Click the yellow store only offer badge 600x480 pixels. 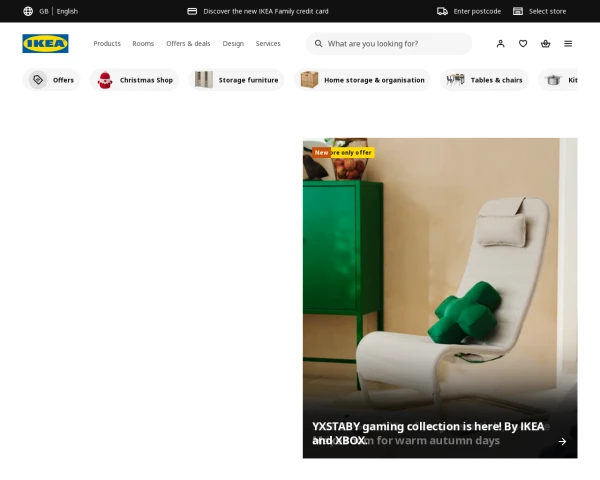352,152
